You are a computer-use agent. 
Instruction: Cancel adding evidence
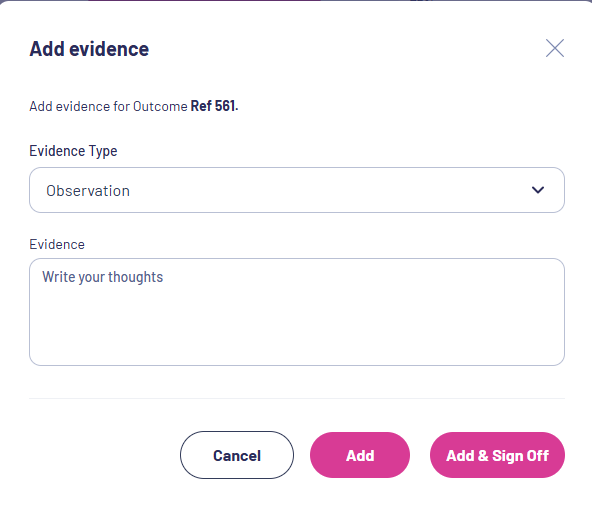pos(237,455)
